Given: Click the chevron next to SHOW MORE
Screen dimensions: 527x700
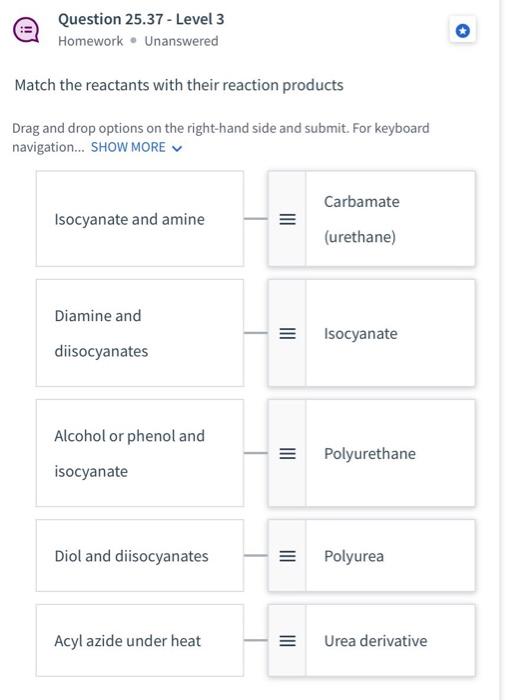Looking at the screenshot, I should (177, 148).
